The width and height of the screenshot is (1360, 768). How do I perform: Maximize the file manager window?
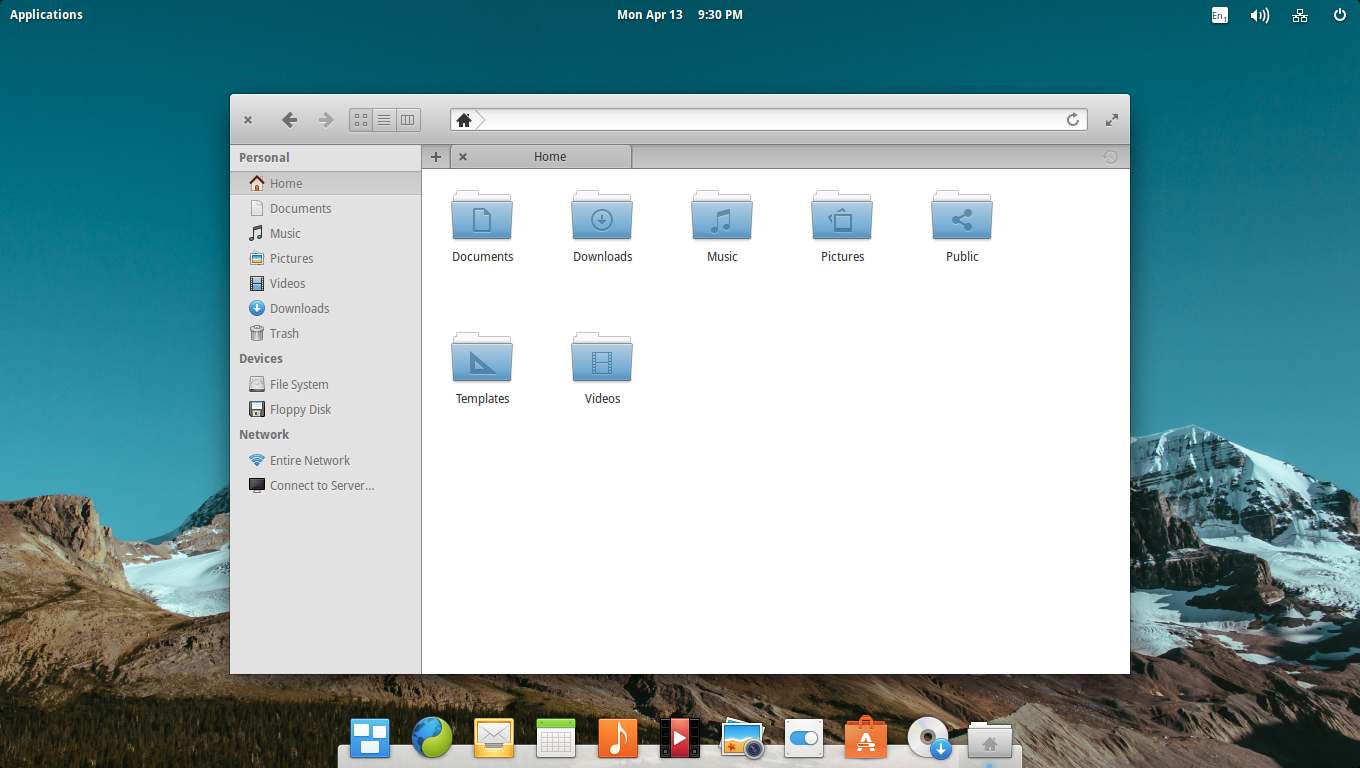click(1112, 120)
